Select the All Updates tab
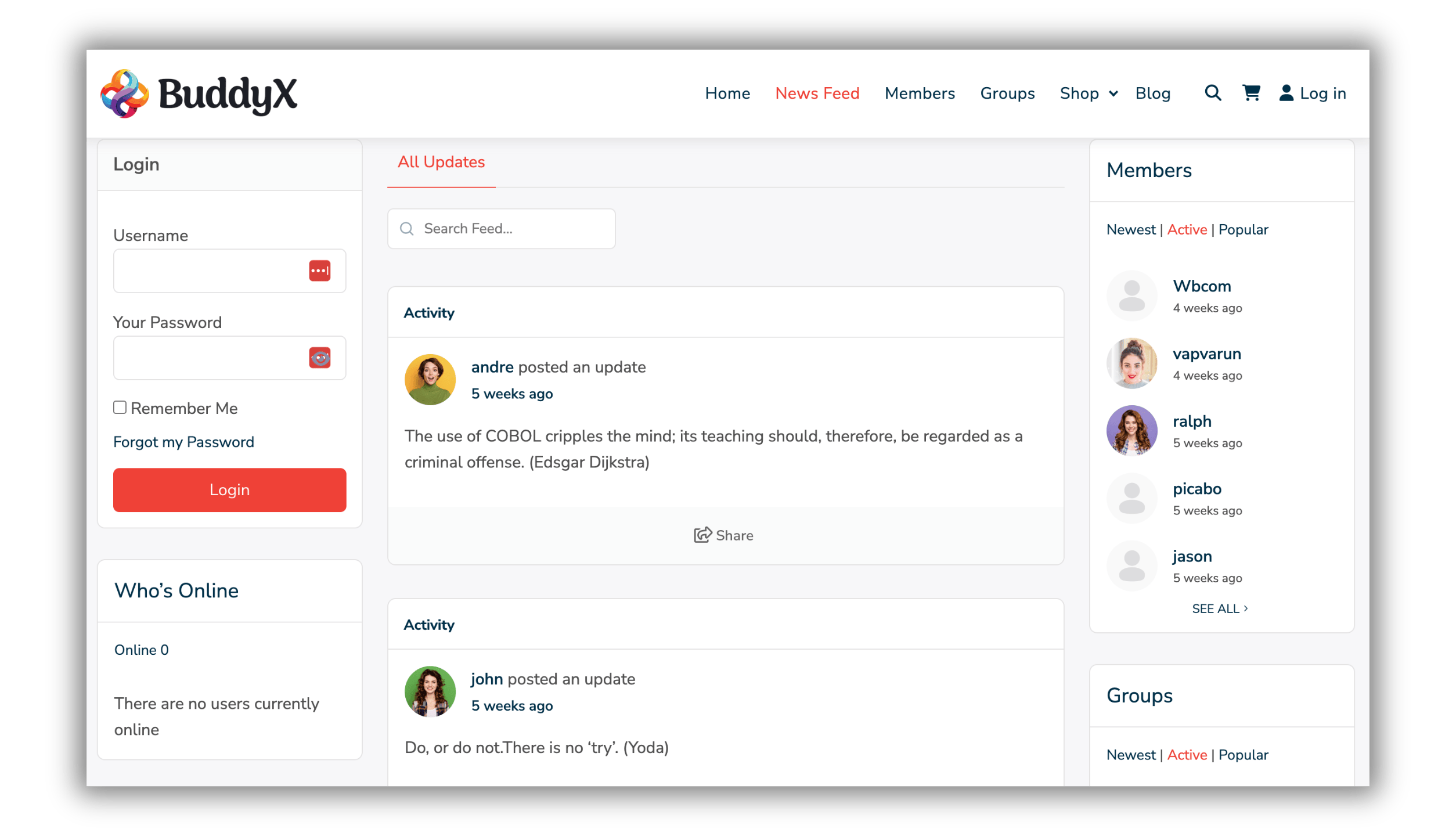This screenshot has height=836, width=1456. point(441,162)
